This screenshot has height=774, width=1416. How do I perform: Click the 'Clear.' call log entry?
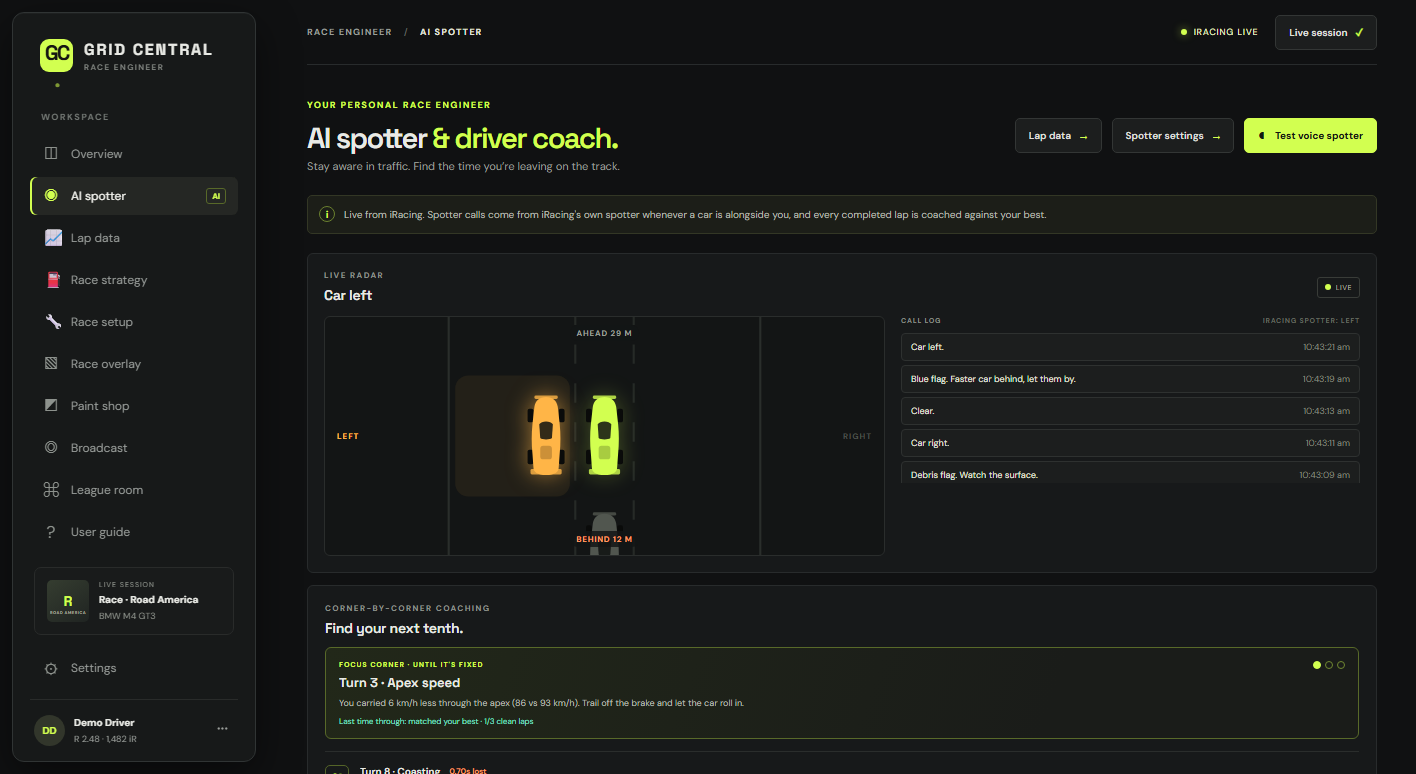click(1130, 411)
